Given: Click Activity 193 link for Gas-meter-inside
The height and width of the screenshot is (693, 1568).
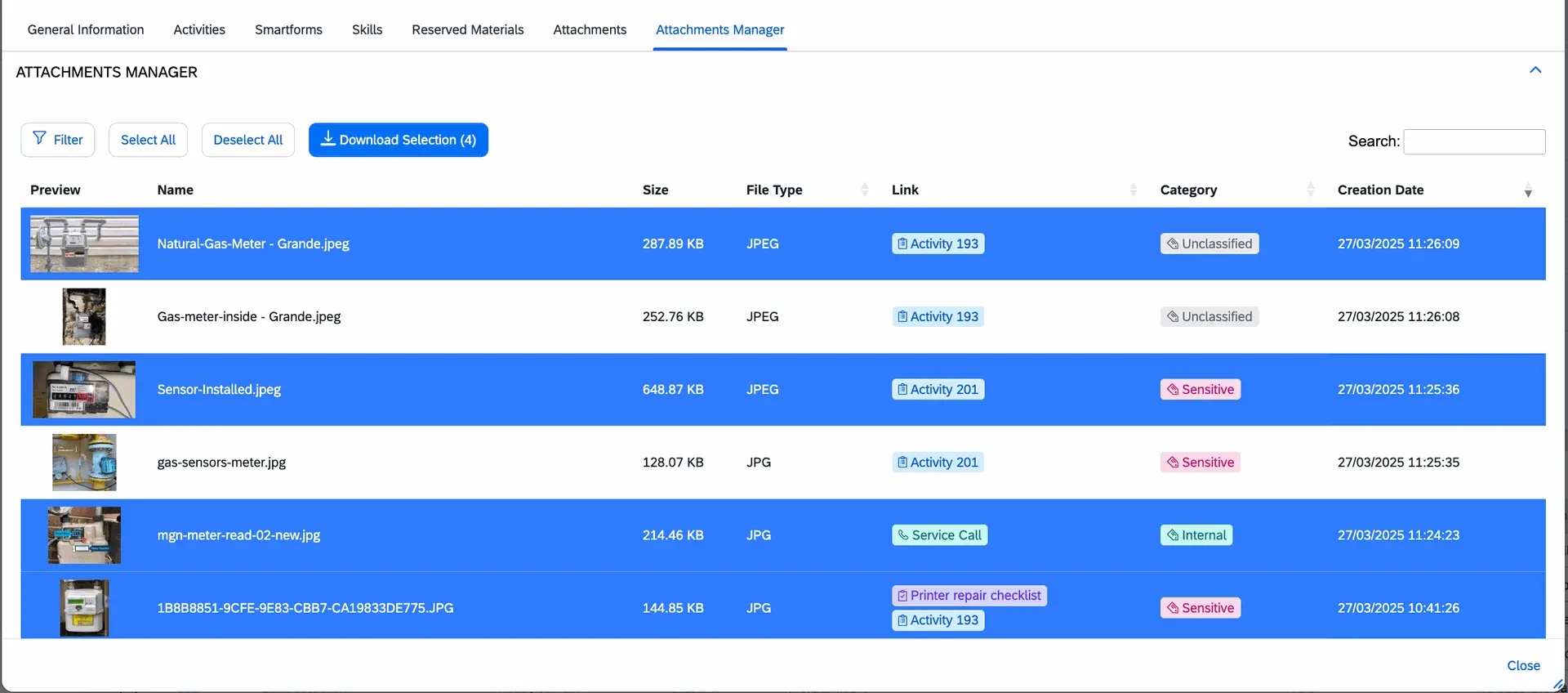Looking at the screenshot, I should pyautogui.click(x=938, y=316).
